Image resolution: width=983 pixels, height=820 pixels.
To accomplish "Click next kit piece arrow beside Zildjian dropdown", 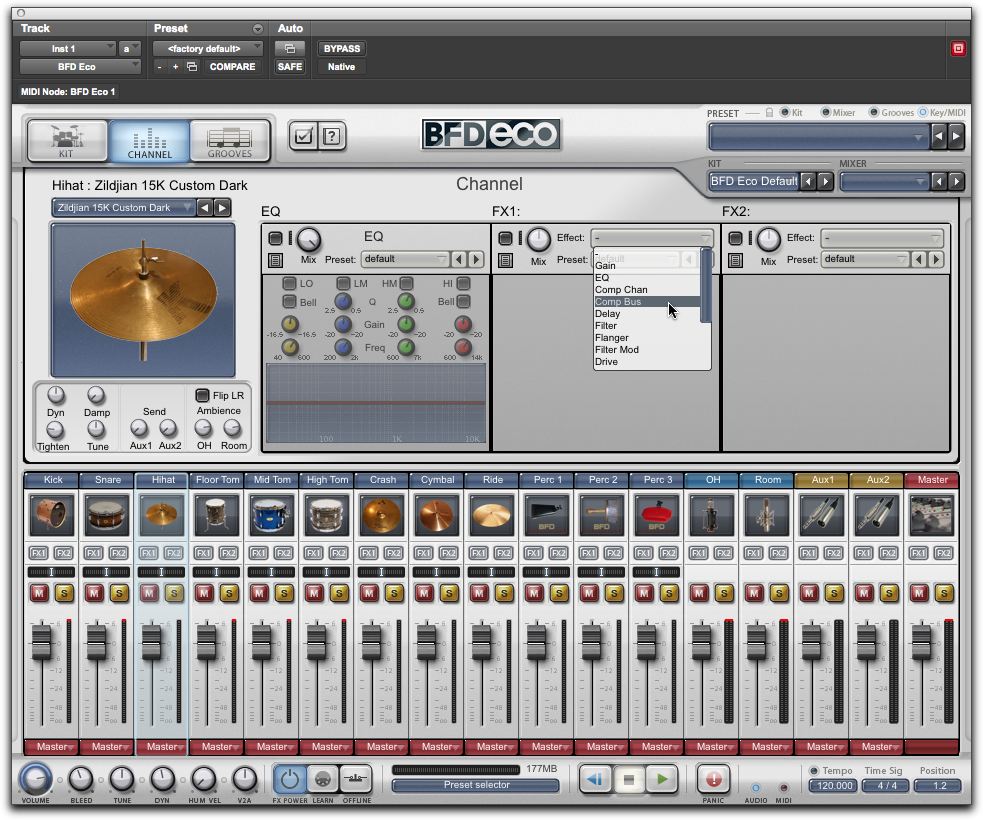I will click(222, 208).
